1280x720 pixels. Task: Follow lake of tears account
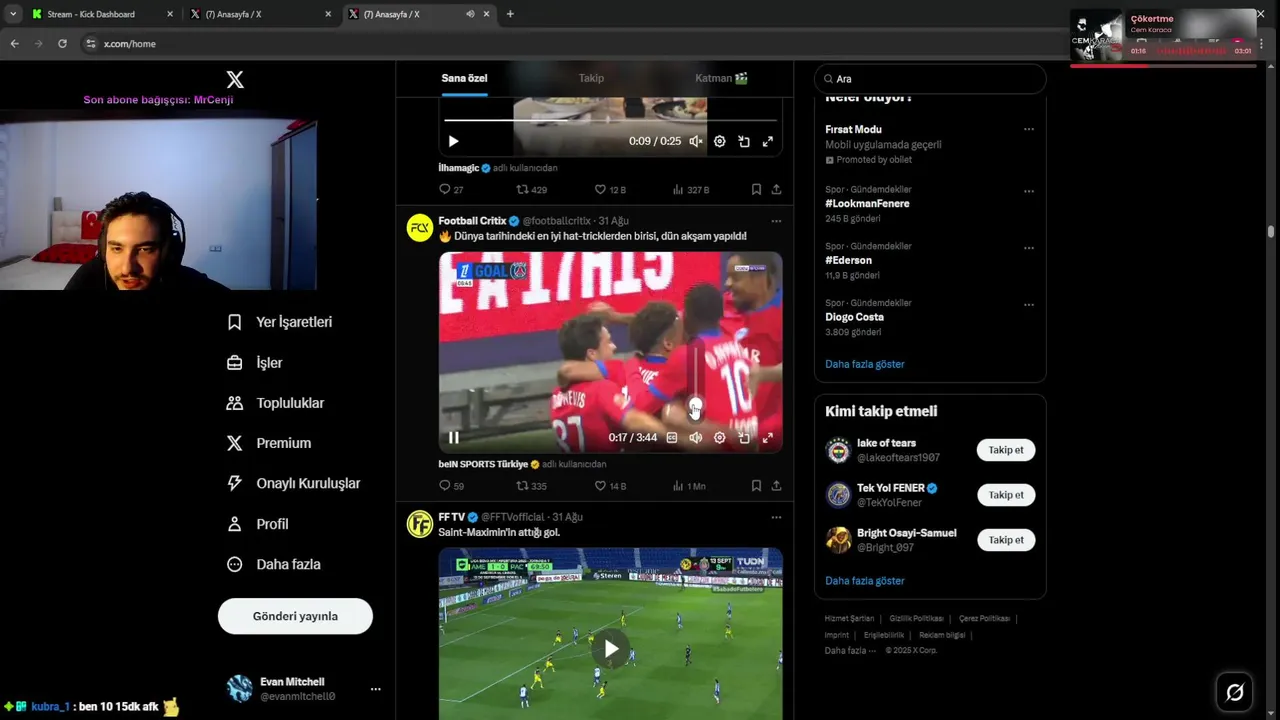coord(1006,450)
